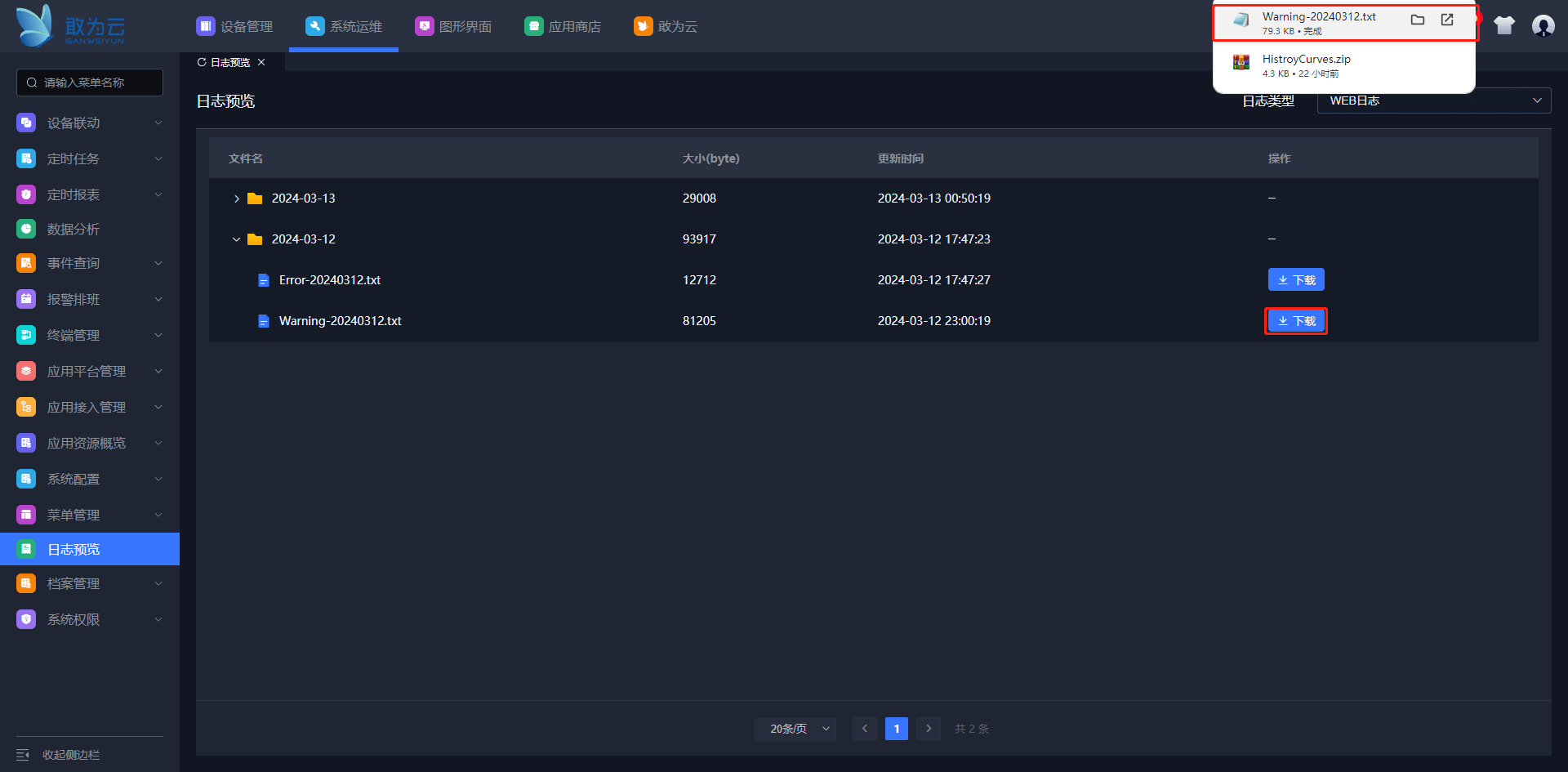
Task: Expand the 设备联动 submenu arrow
Action: pos(158,123)
